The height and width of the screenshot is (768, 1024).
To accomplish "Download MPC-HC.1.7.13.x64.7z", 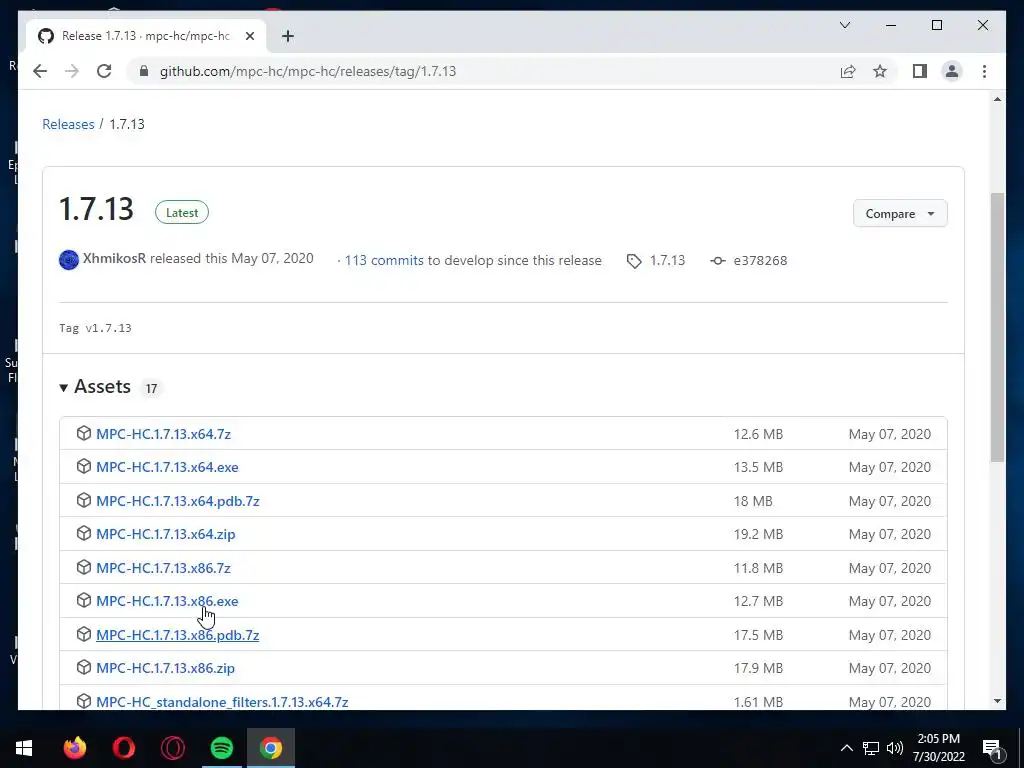I will [x=163, y=434].
